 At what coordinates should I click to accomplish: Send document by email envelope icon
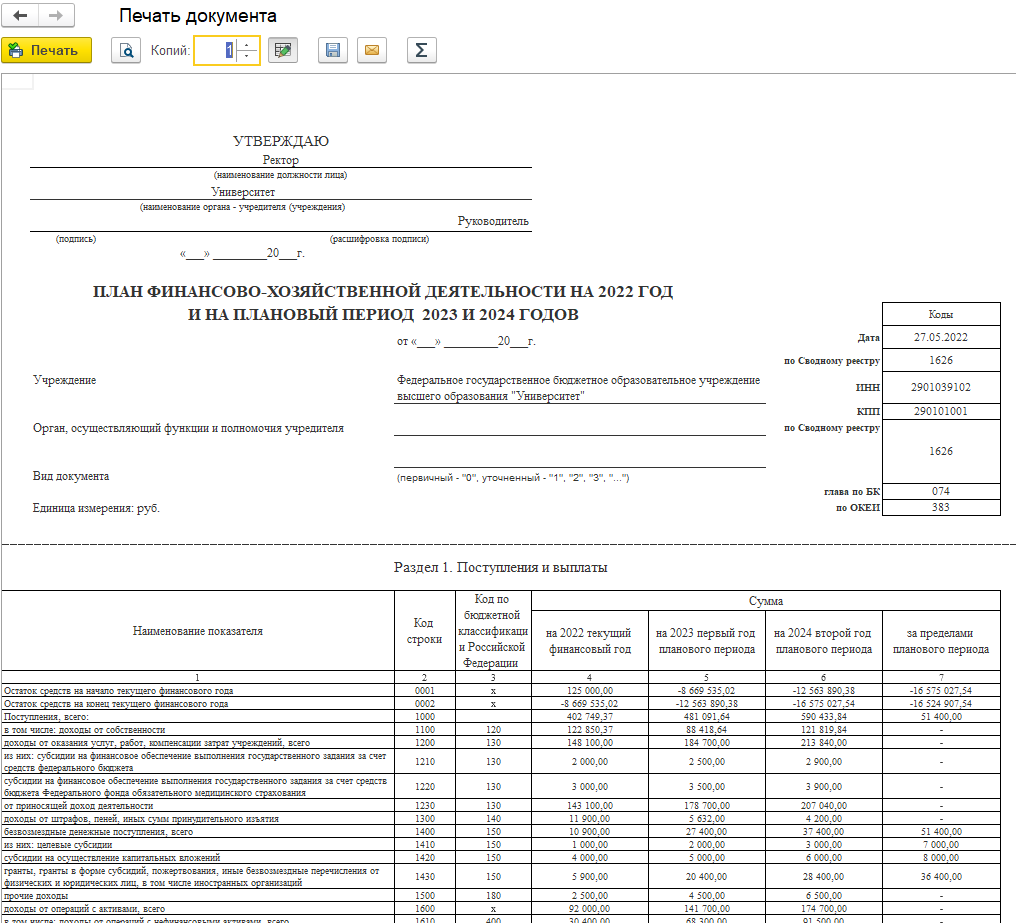[x=372, y=51]
